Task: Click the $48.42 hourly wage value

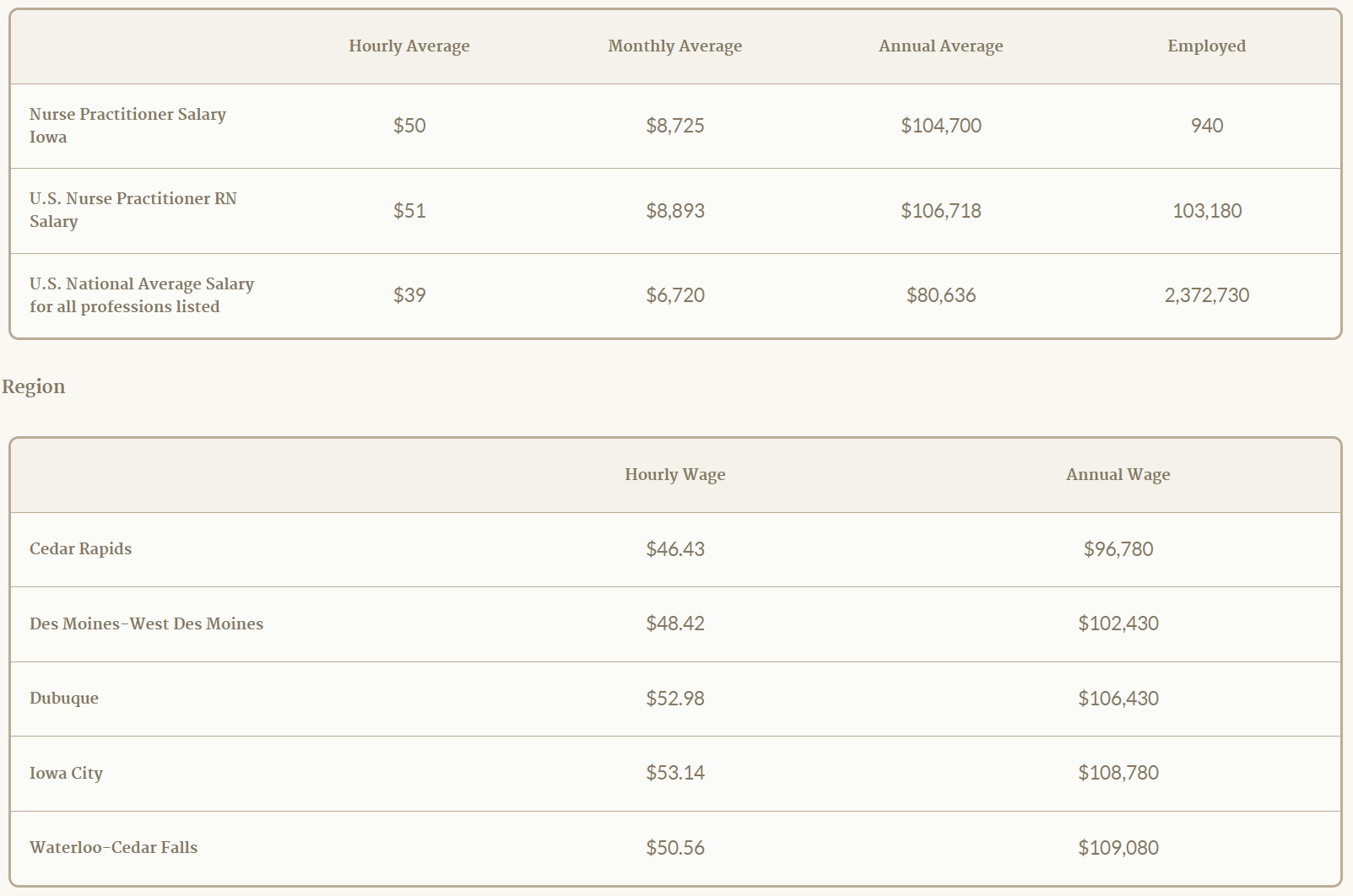Action: [675, 623]
